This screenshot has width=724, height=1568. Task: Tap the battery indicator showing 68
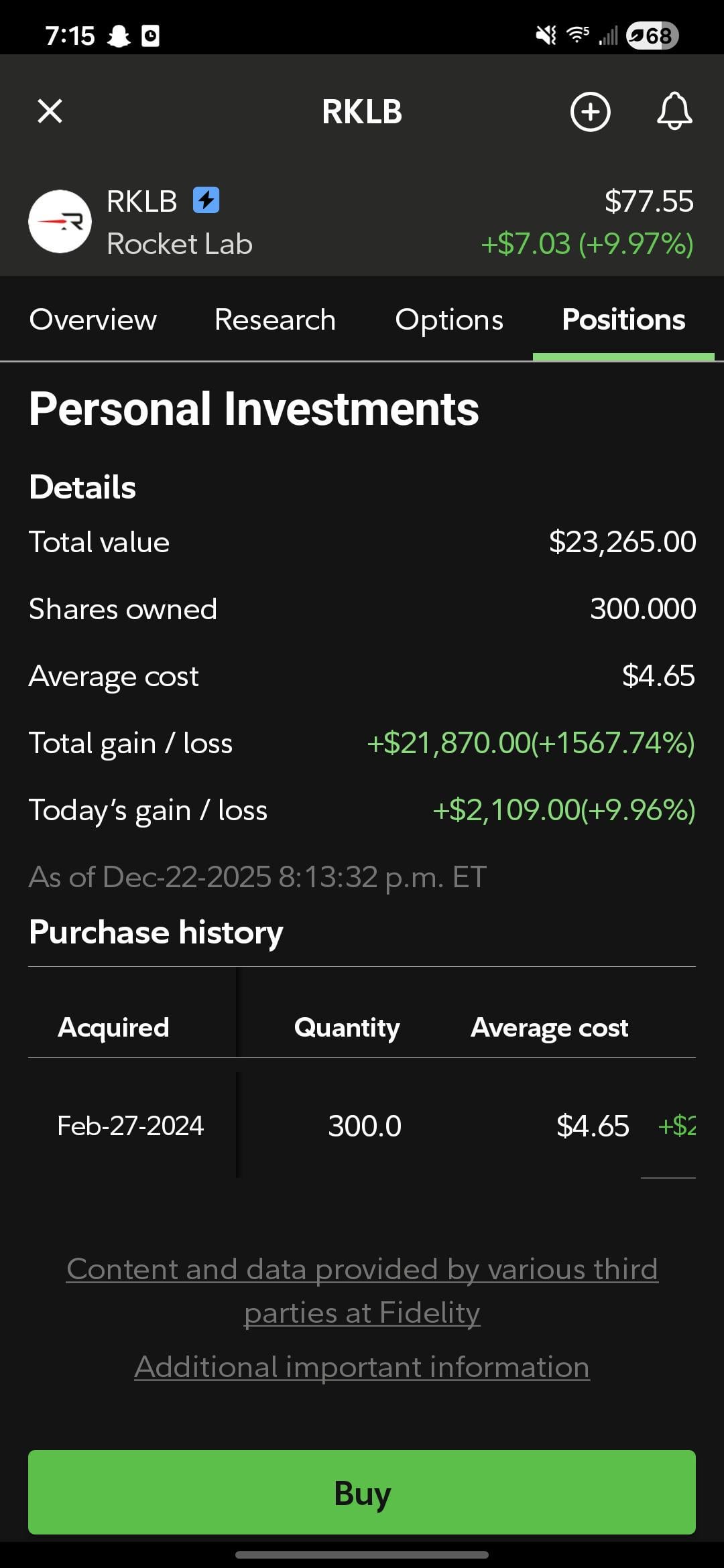(x=652, y=36)
